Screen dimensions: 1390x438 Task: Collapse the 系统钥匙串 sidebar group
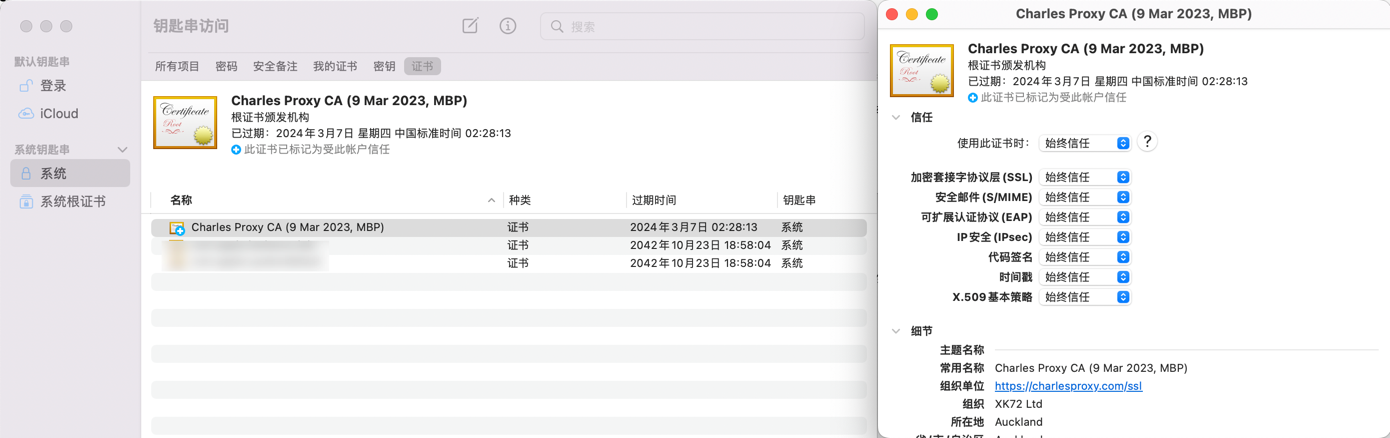[122, 150]
